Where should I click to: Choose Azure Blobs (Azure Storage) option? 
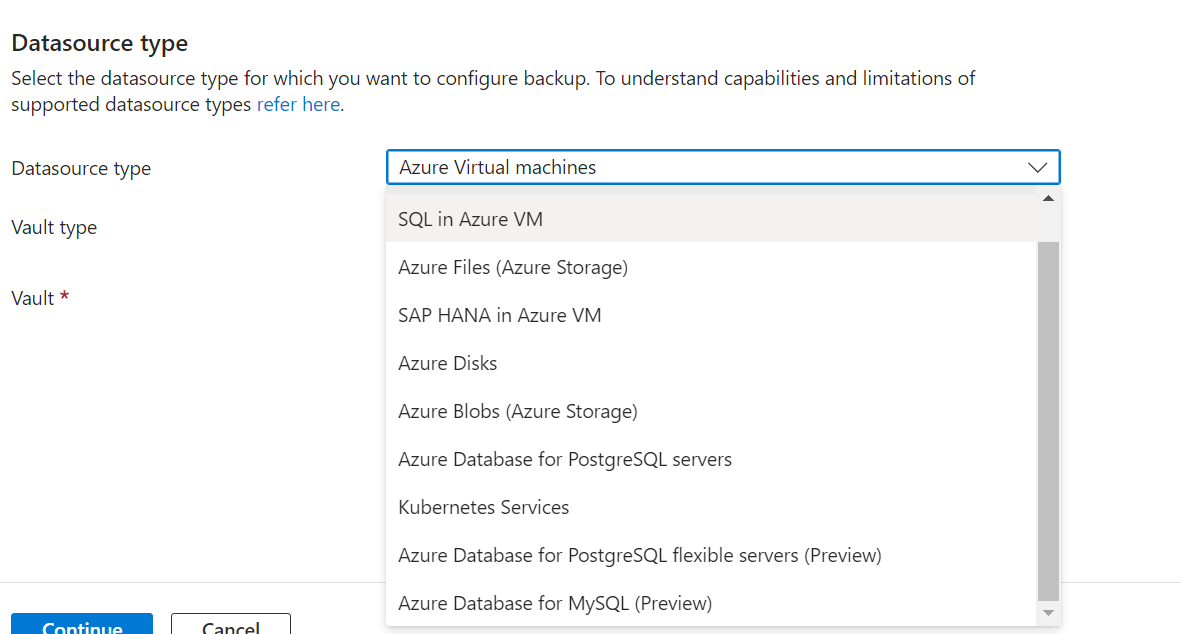pos(517,411)
